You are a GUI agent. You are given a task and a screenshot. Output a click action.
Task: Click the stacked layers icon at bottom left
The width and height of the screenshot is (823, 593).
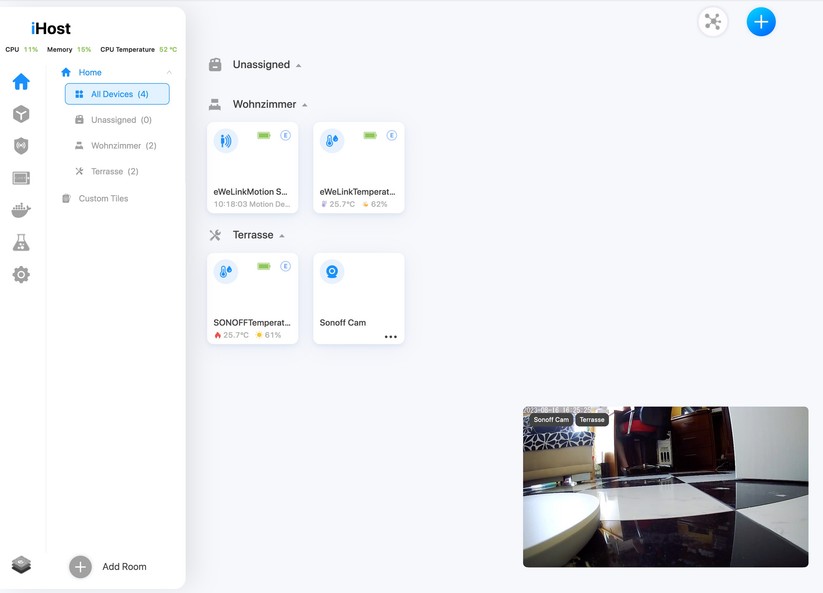click(20, 563)
